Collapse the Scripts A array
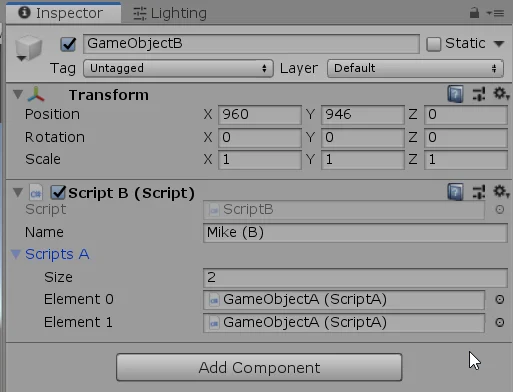The height and width of the screenshot is (392, 513). point(16,254)
